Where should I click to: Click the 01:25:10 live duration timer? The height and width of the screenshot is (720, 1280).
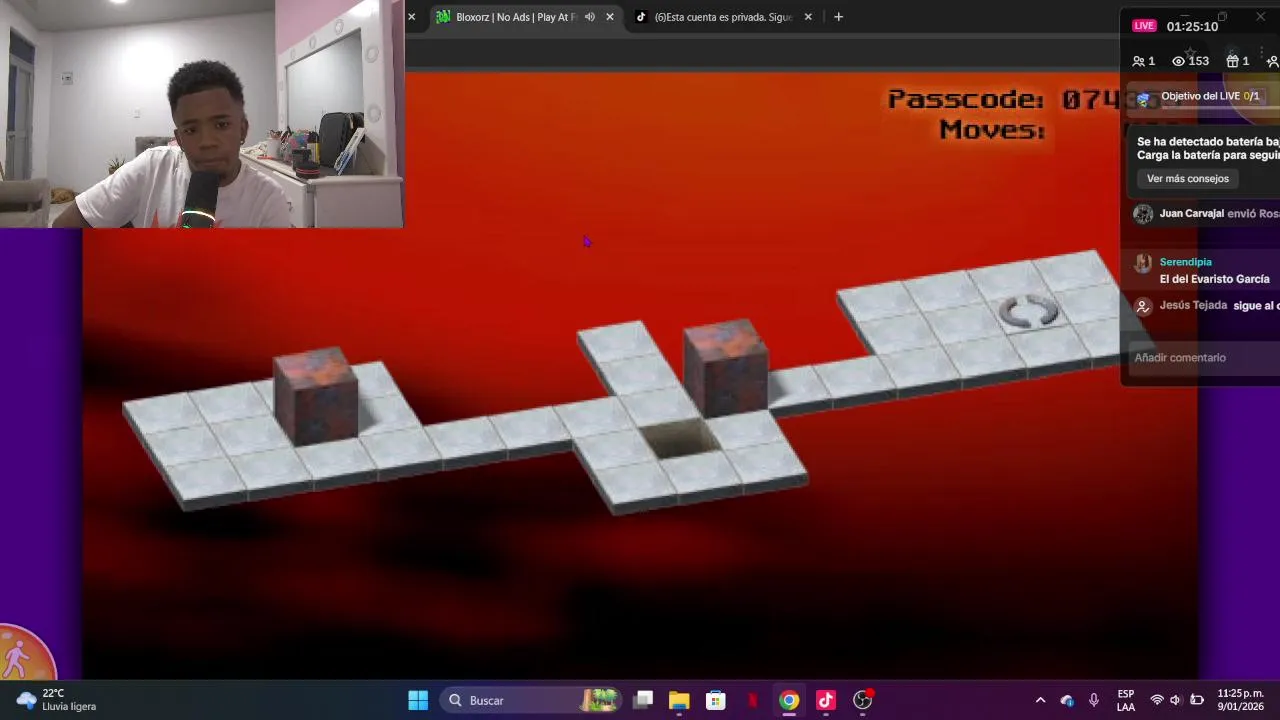[x=1192, y=26]
